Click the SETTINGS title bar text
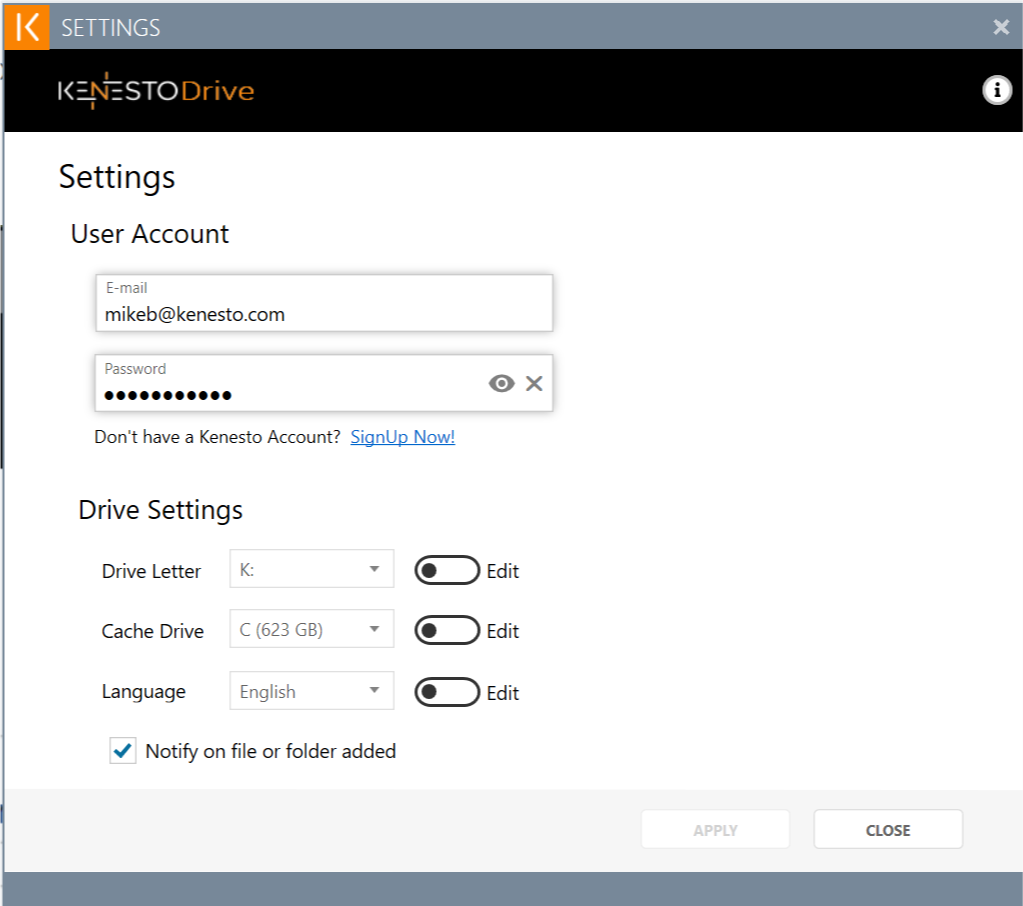The image size is (1023, 906). (x=110, y=27)
